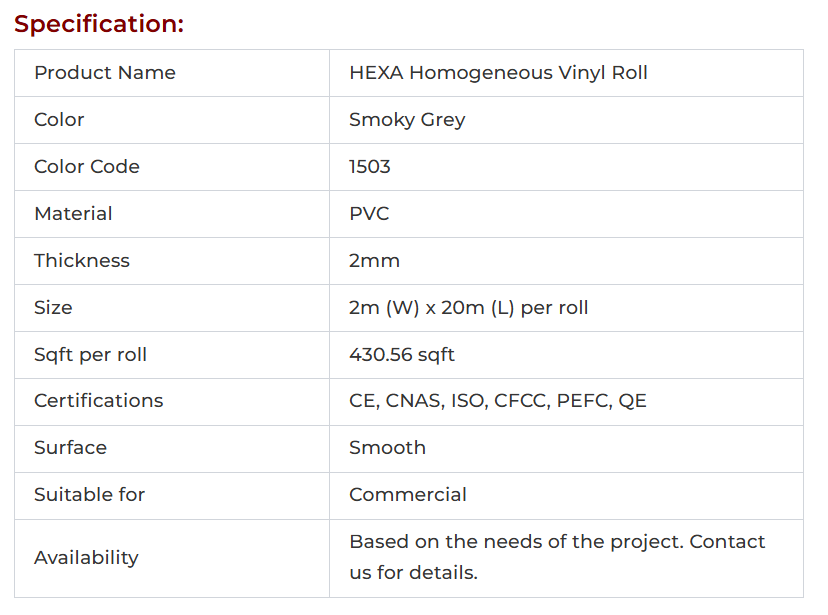Viewport: 828px width, 615px height.
Task: Select the Commercial value cell
Action: [408, 495]
